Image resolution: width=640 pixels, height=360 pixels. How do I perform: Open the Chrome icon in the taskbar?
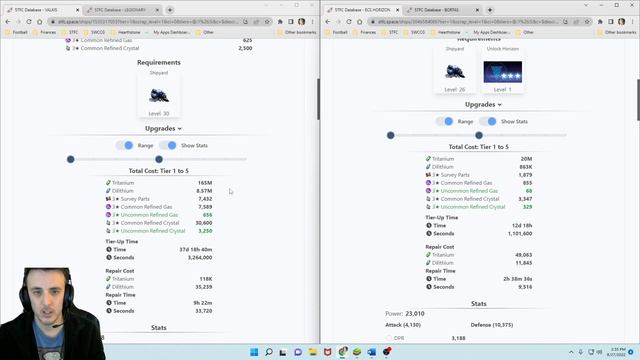pos(342,352)
